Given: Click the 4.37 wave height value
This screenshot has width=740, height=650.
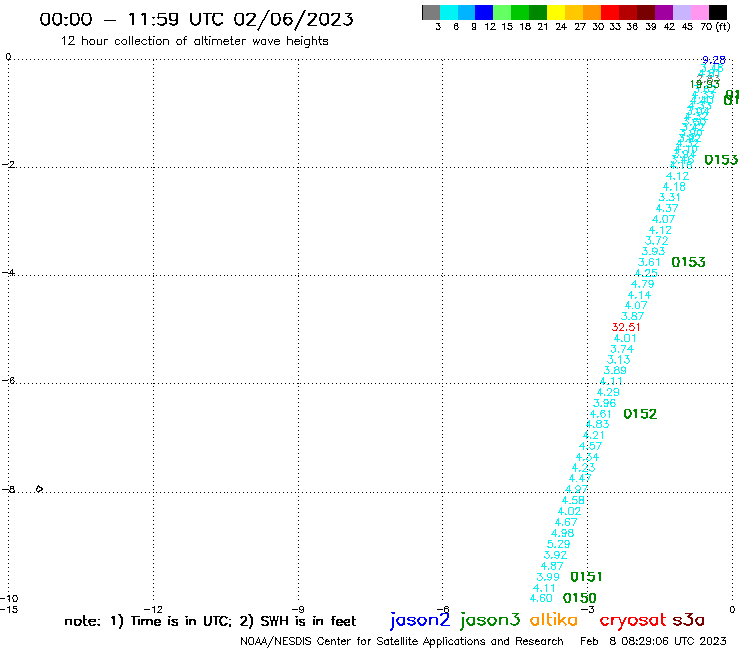Looking at the screenshot, I should (x=667, y=208).
